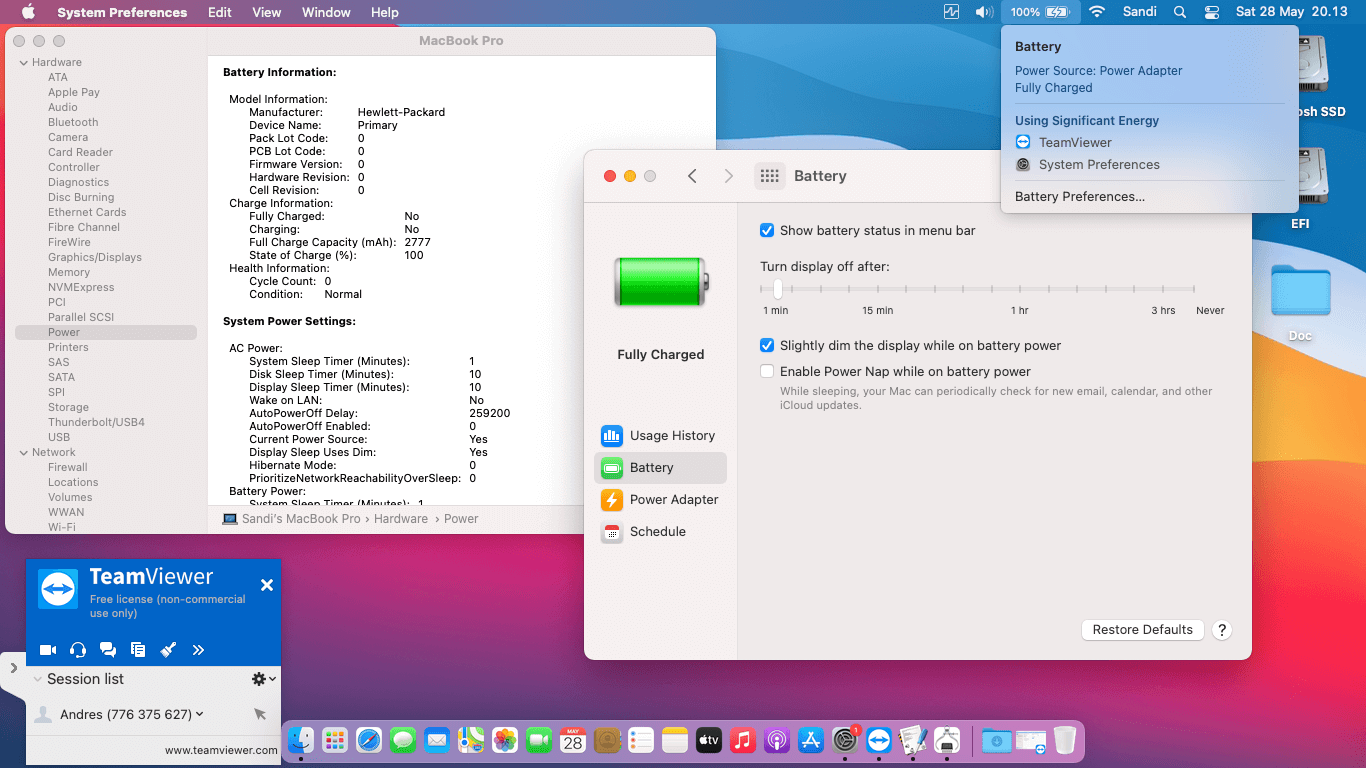Viewport: 1366px width, 768px height.
Task: Click the TeamViewer headset audio icon
Action: point(78,650)
